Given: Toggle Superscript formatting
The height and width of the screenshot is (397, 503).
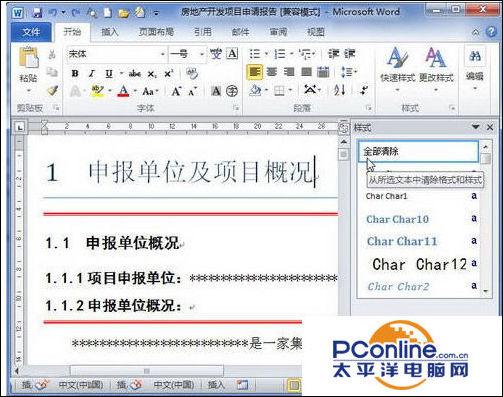Looking at the screenshot, I should coord(169,73).
